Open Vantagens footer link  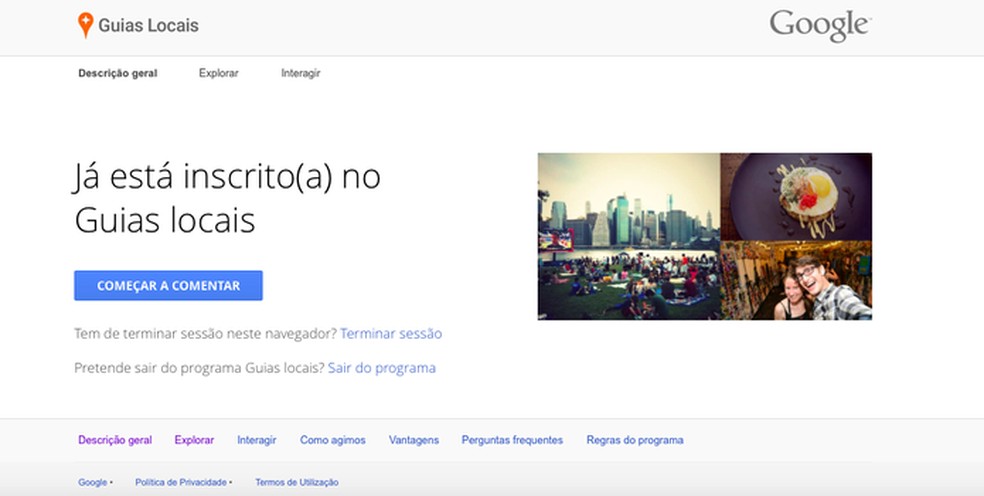point(414,440)
